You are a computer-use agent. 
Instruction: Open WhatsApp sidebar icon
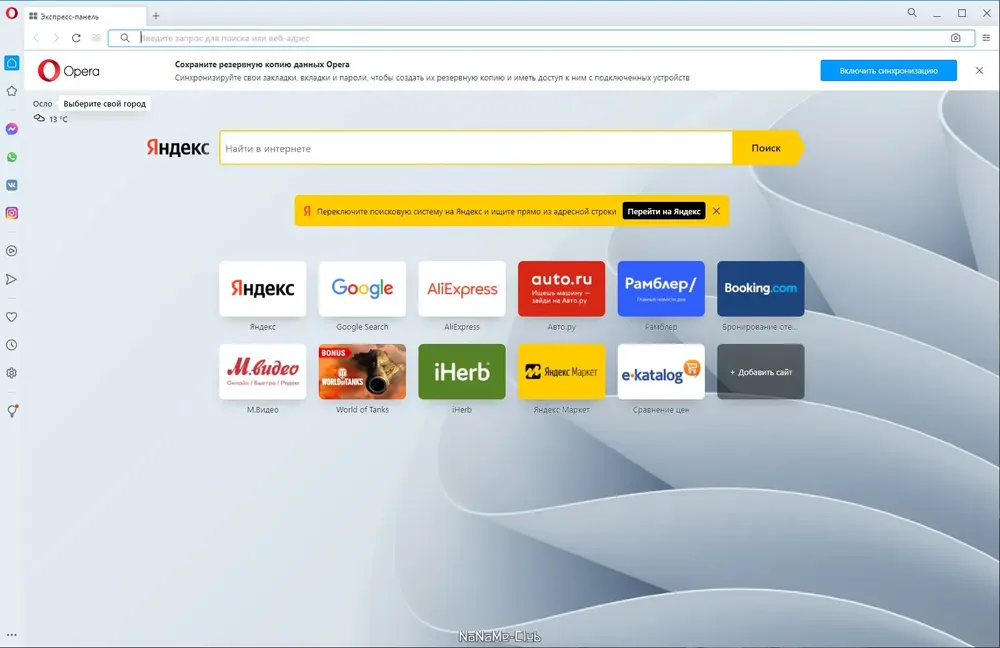pos(11,157)
